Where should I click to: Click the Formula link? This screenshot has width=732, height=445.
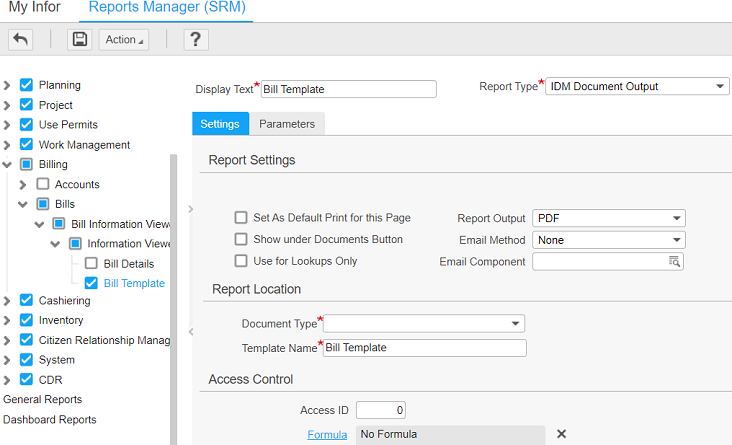coord(327,434)
